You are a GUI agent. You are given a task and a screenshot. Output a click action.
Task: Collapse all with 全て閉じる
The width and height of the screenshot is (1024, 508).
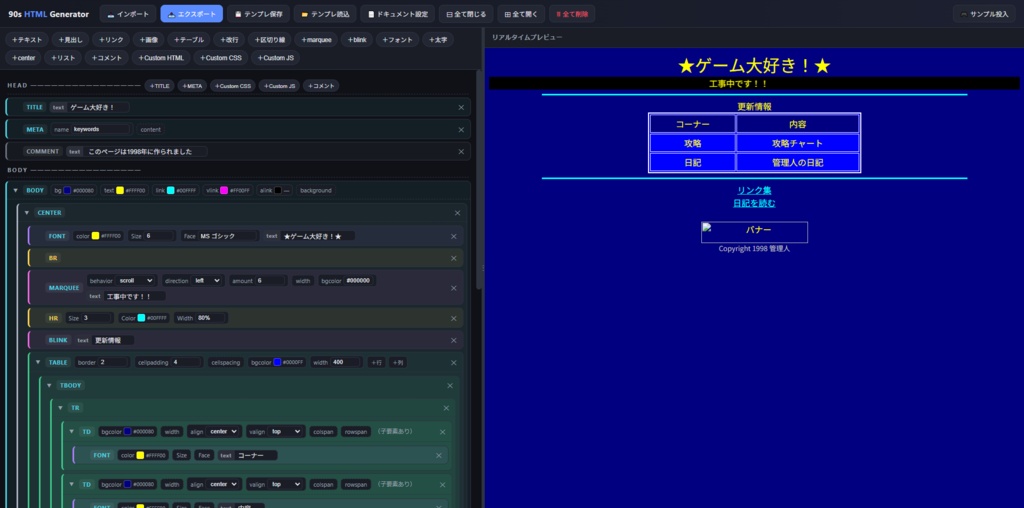pos(466,14)
